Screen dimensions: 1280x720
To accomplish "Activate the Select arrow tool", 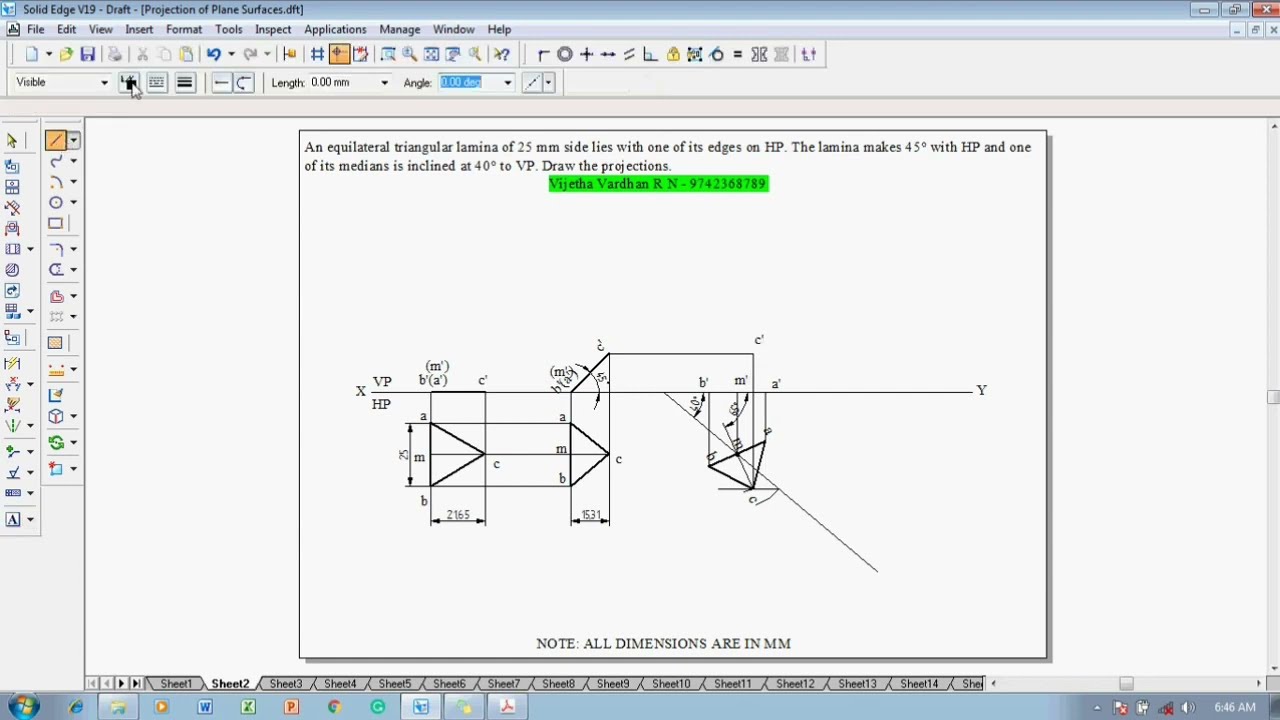I will [x=12, y=141].
